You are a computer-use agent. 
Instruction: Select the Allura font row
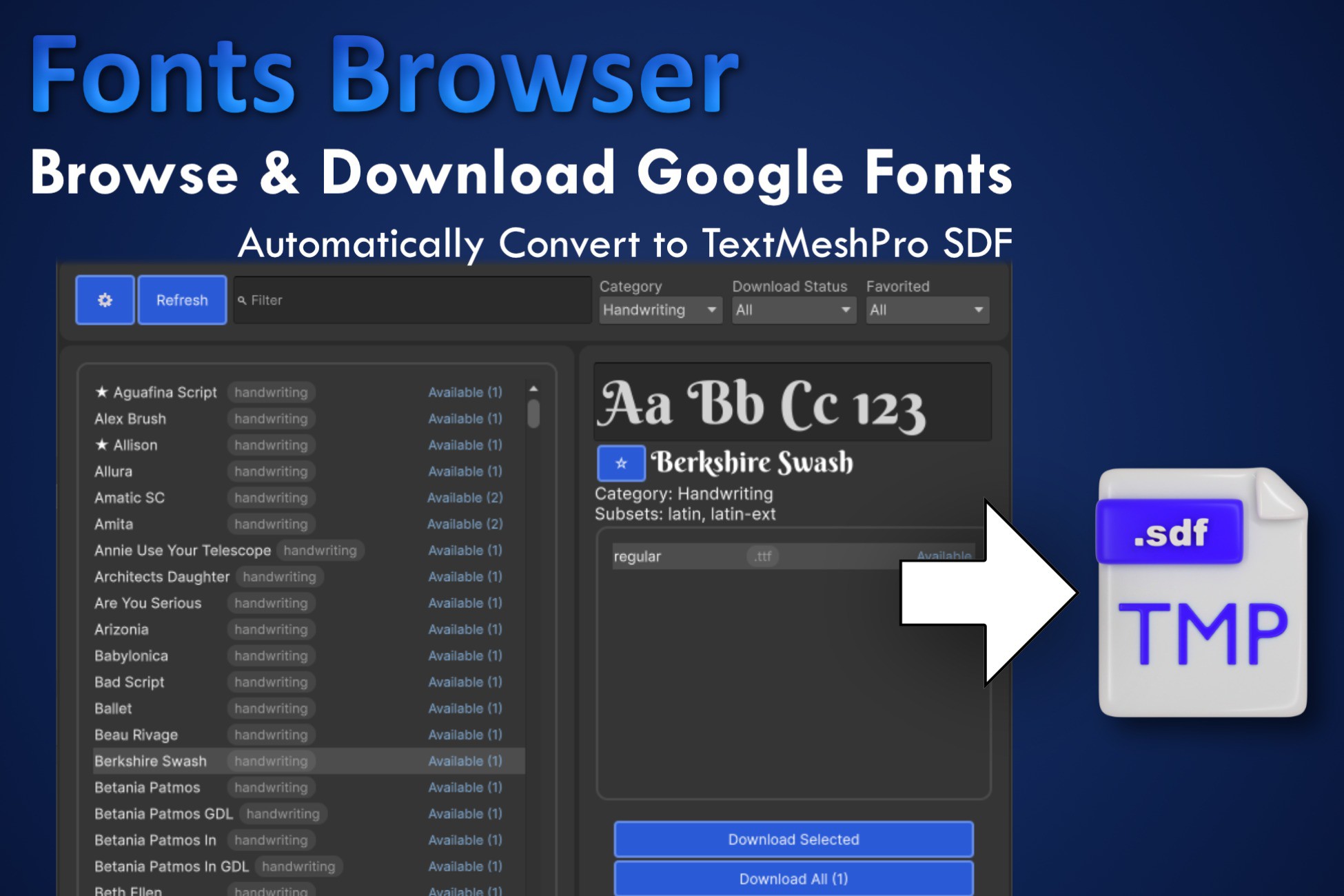pyautogui.click(x=309, y=471)
